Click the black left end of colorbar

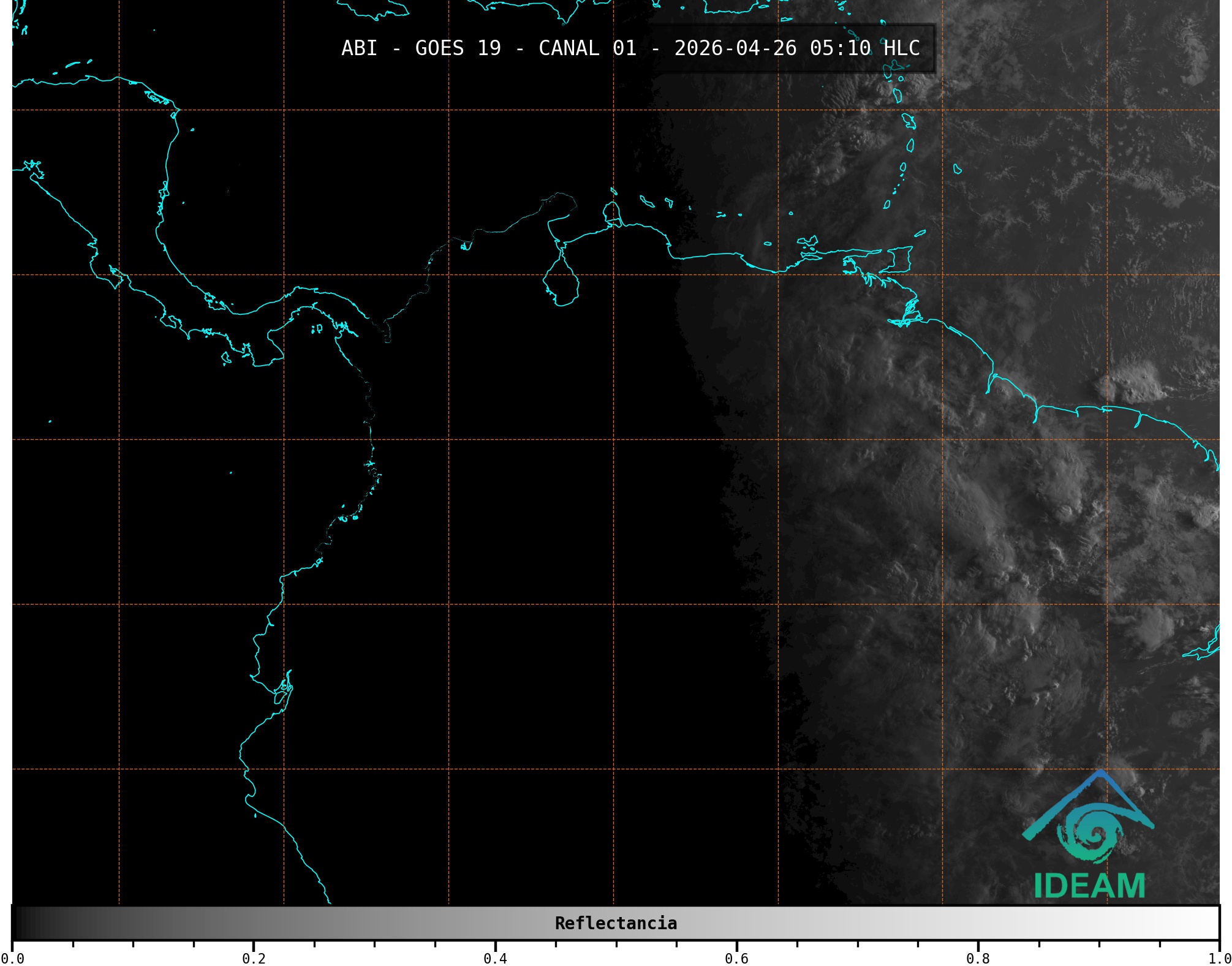click(18, 923)
